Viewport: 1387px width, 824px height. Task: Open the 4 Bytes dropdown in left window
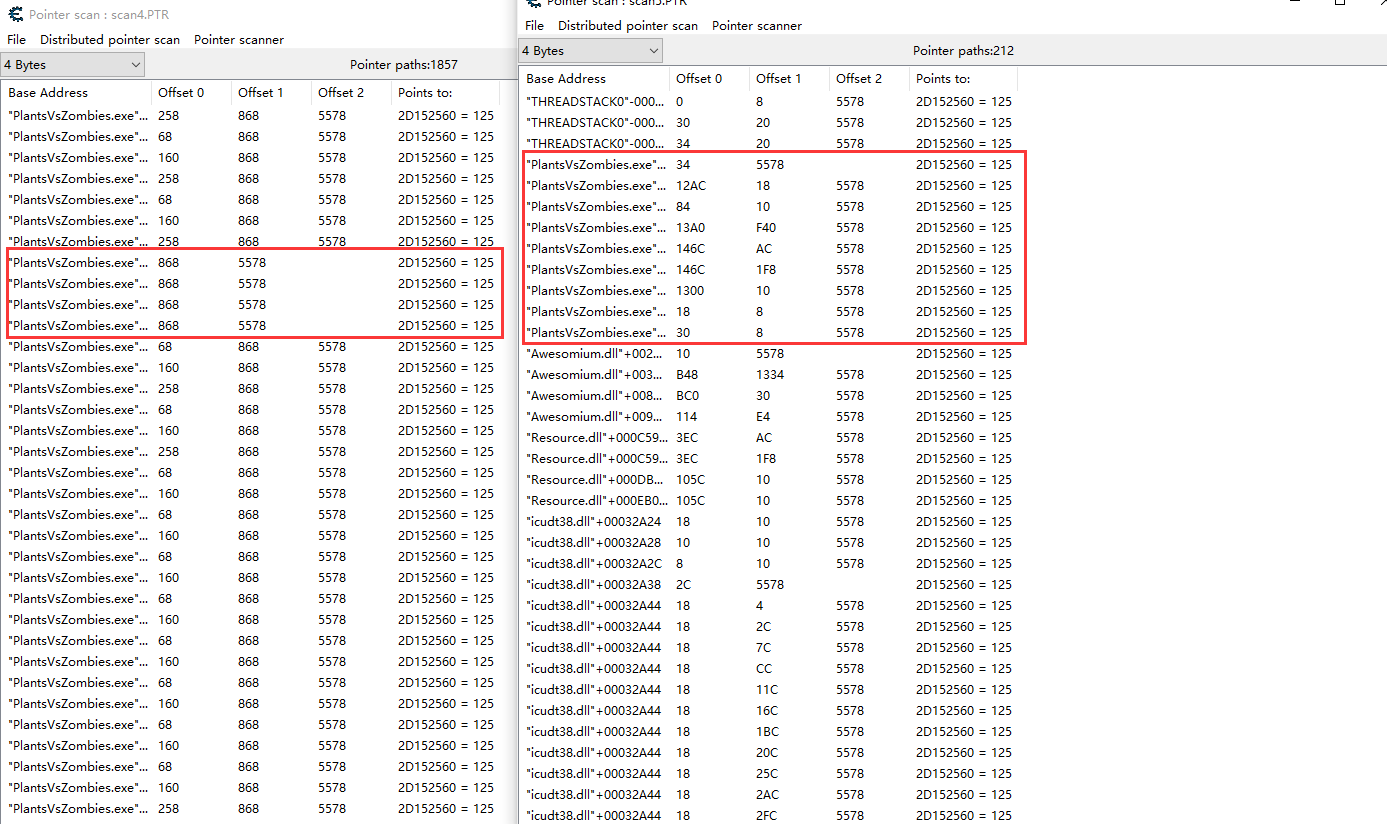point(73,65)
